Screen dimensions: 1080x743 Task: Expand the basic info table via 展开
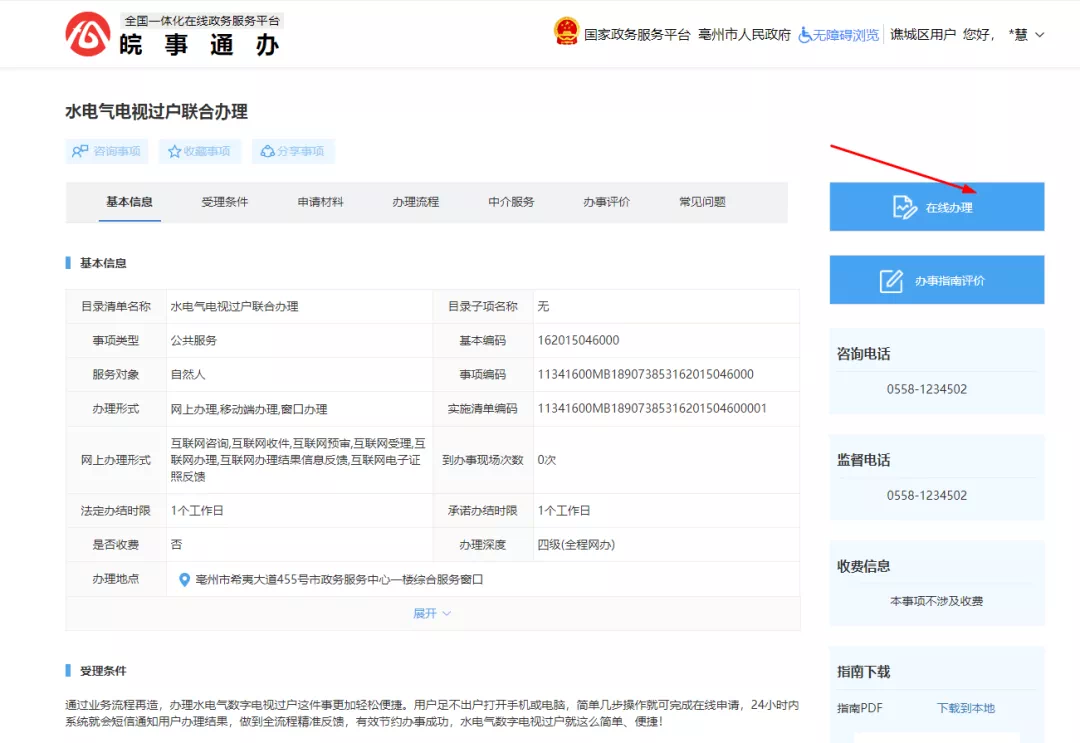click(432, 613)
